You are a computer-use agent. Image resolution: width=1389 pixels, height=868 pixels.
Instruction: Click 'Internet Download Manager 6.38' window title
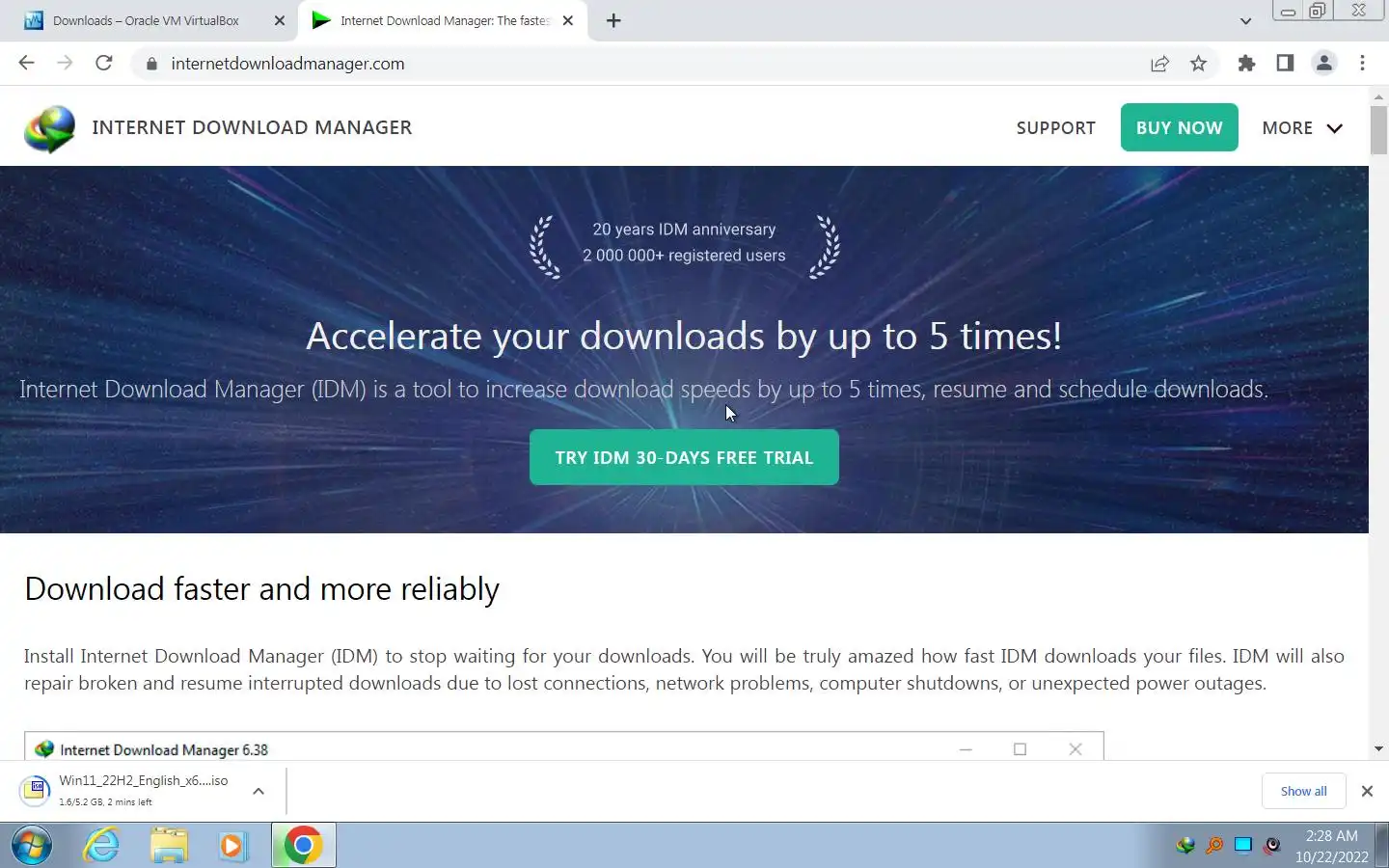point(164,749)
